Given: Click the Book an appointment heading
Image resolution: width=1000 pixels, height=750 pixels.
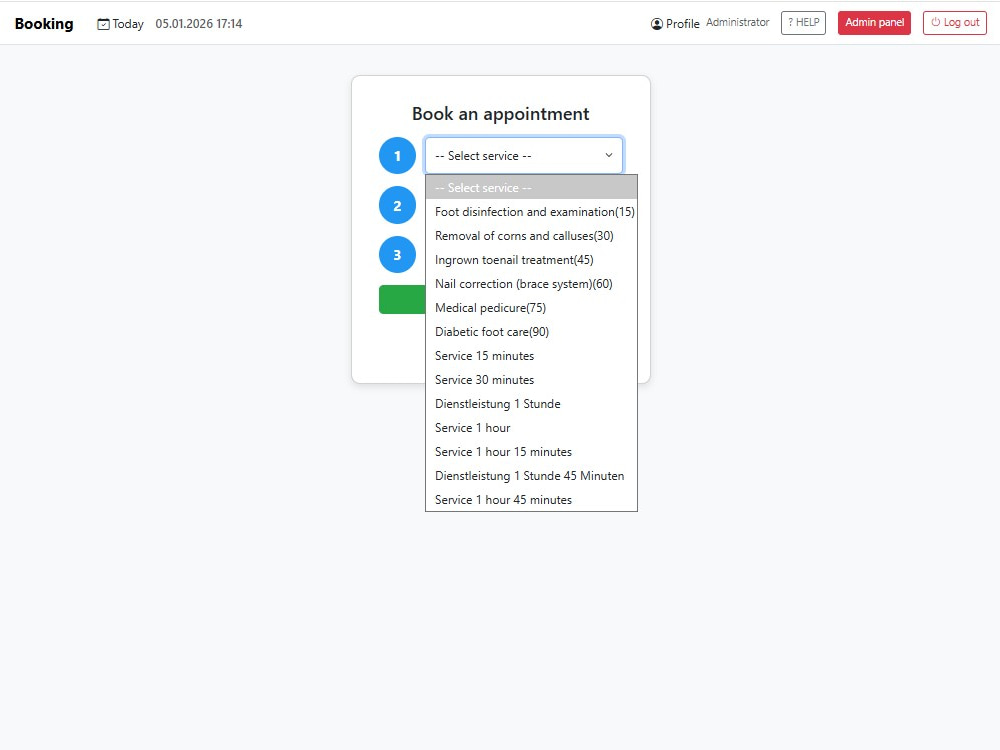Looking at the screenshot, I should [x=501, y=114].
